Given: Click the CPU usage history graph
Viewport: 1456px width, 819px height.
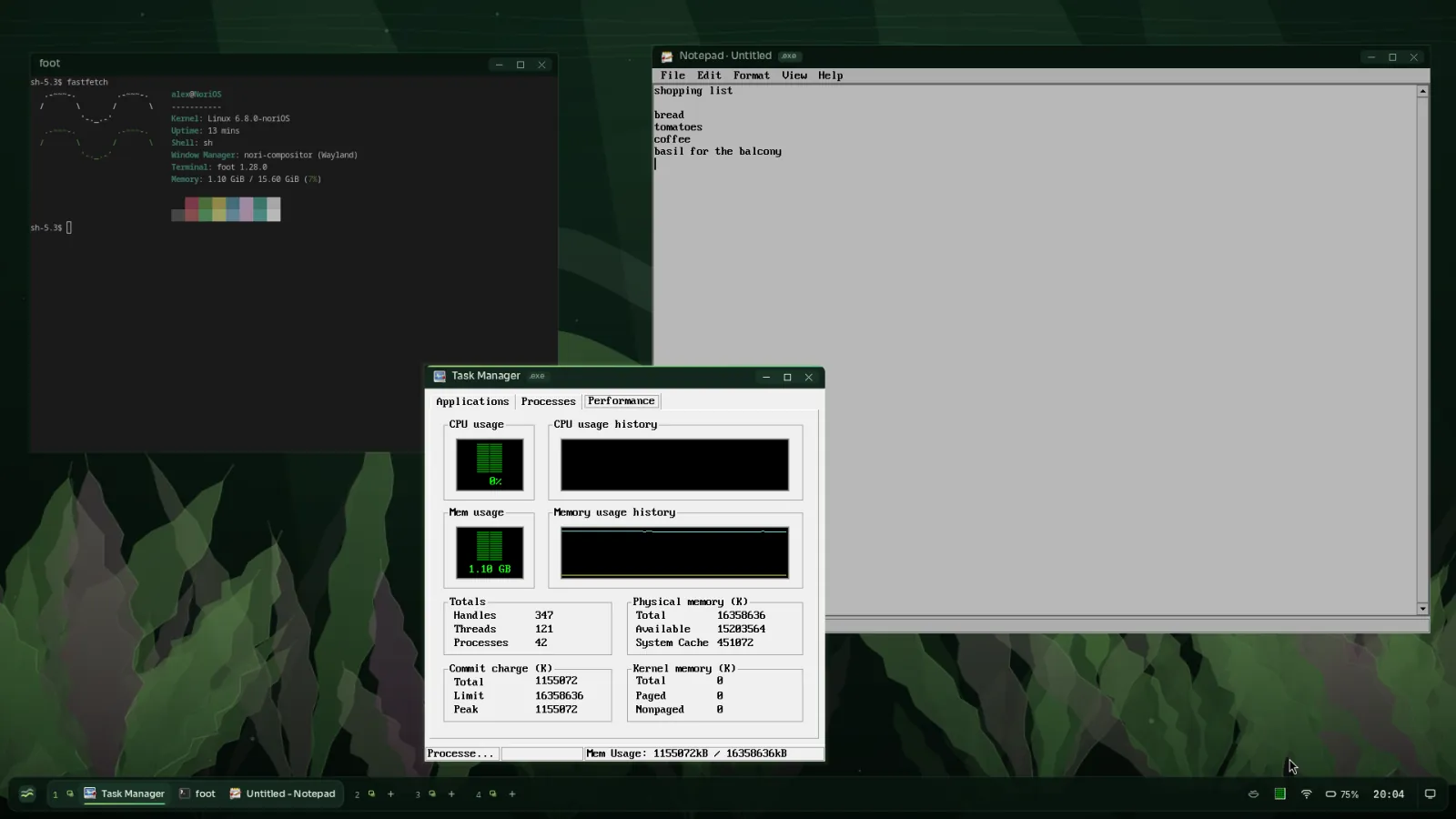Looking at the screenshot, I should (x=674, y=464).
